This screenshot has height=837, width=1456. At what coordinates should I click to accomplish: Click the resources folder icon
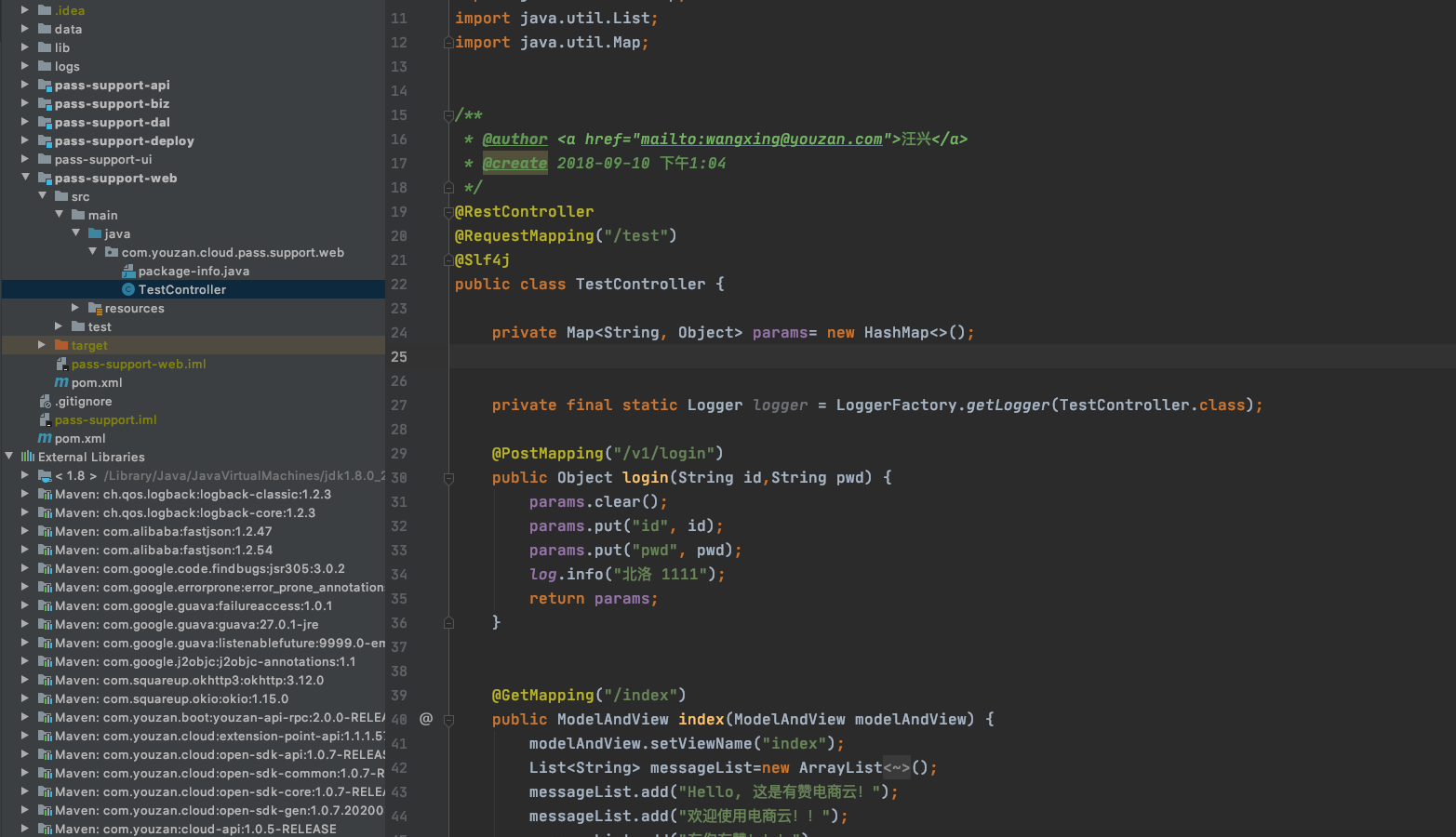pos(95,308)
